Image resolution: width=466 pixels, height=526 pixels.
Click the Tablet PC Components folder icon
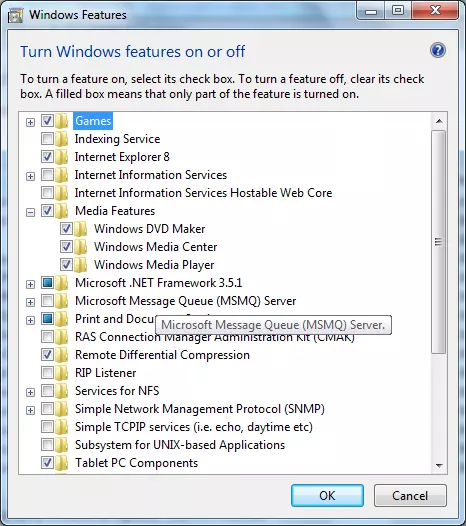pos(61,463)
